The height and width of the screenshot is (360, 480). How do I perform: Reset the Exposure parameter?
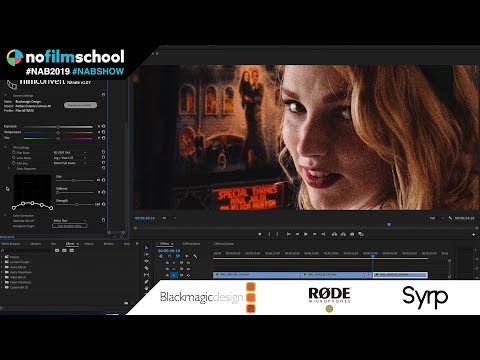[x=103, y=126]
